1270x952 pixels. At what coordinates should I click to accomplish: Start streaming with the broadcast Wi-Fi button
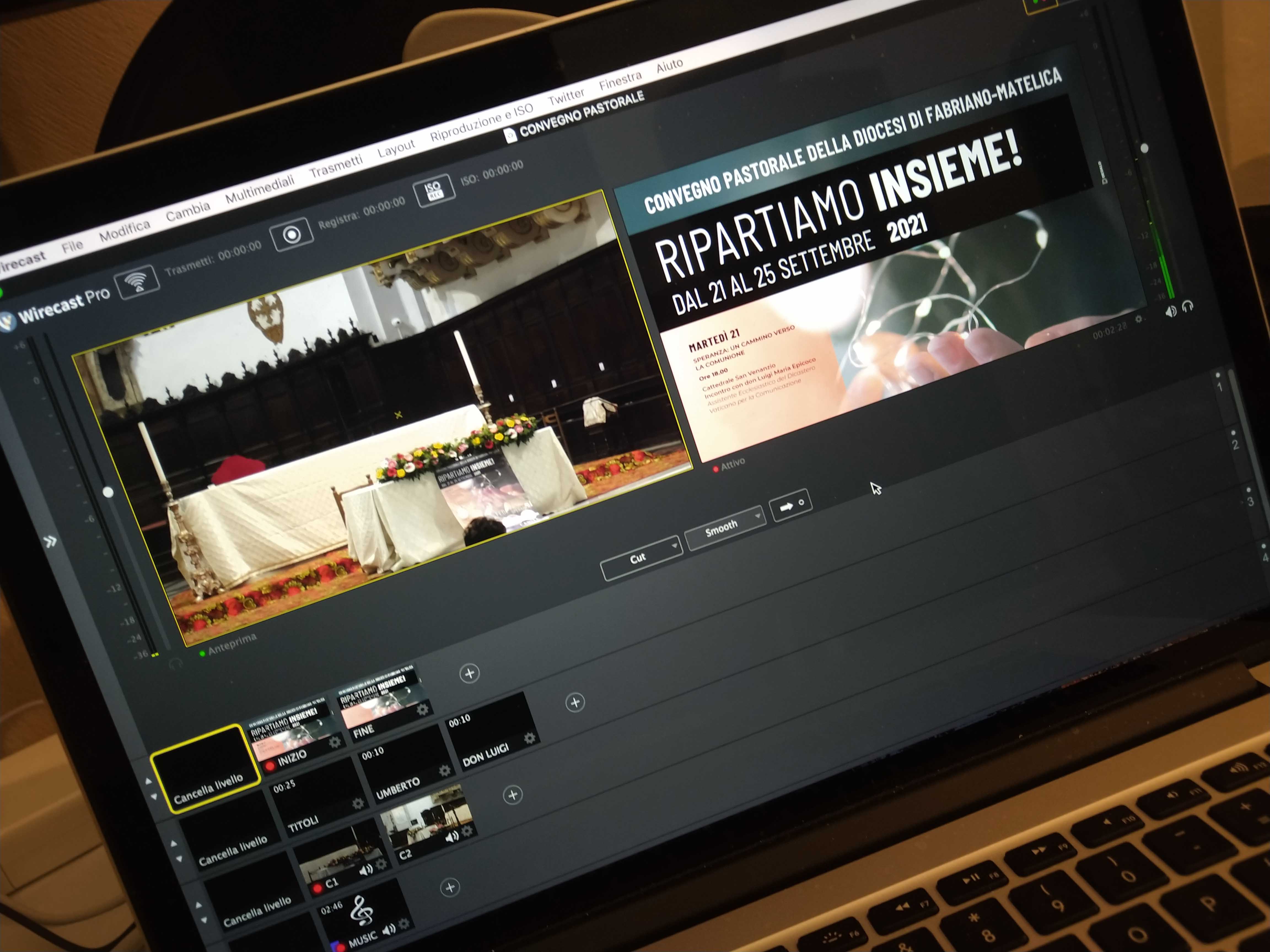pyautogui.click(x=137, y=282)
